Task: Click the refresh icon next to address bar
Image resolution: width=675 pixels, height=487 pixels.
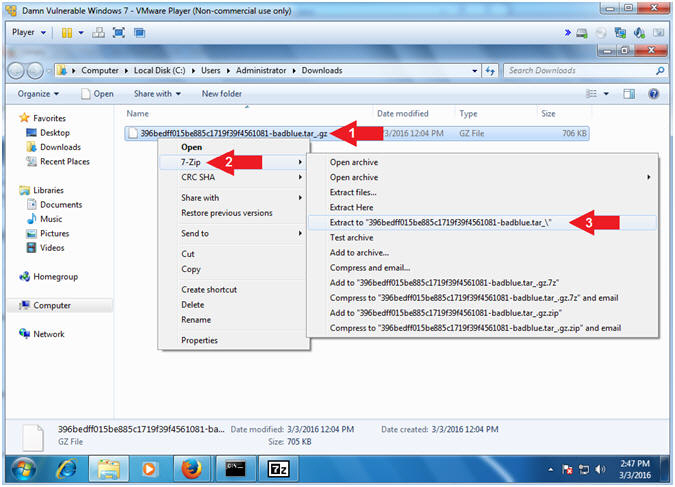Action: [490, 71]
